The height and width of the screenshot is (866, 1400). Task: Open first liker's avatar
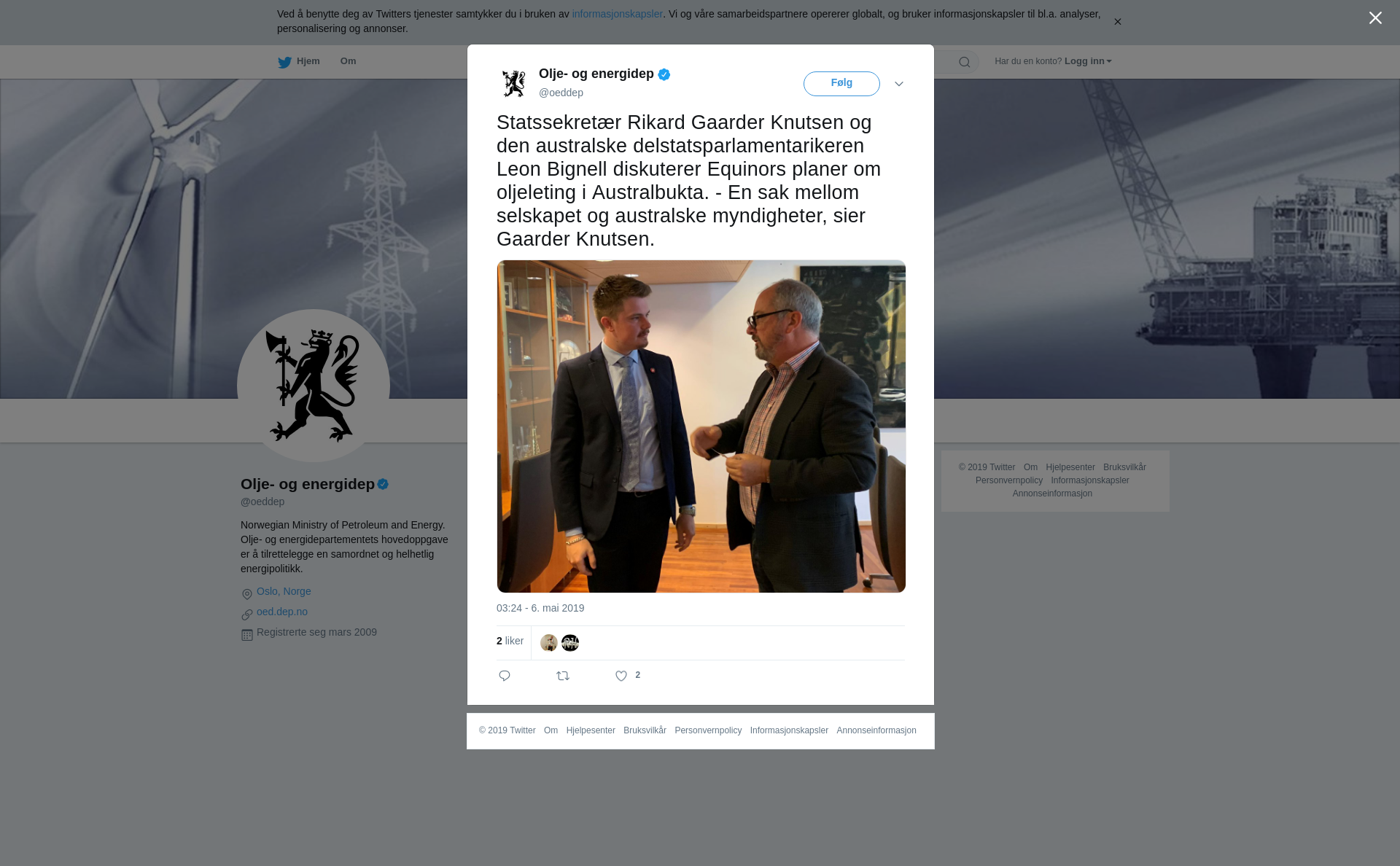pyautogui.click(x=549, y=643)
